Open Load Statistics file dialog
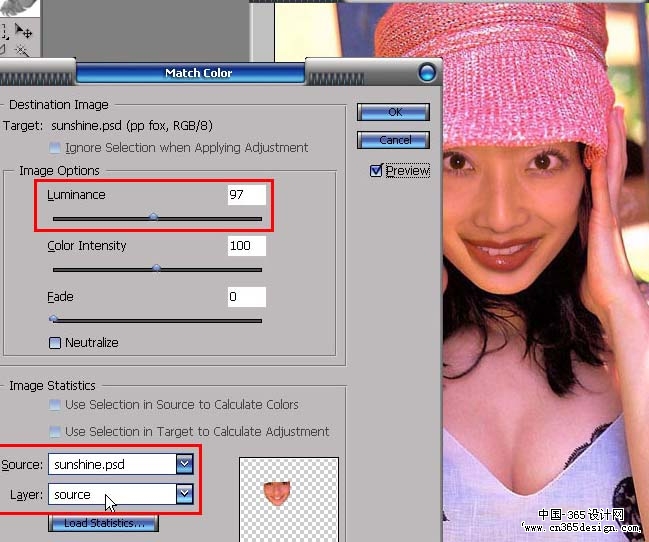 pyautogui.click(x=103, y=523)
